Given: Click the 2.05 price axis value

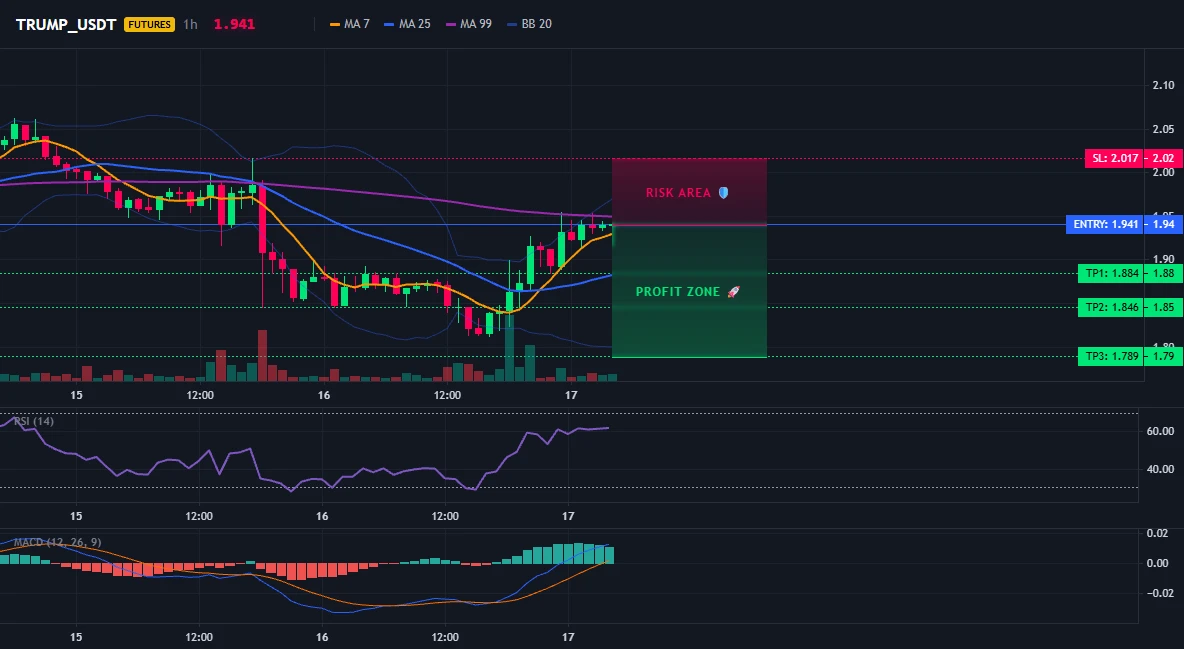Looking at the screenshot, I should [1164, 129].
